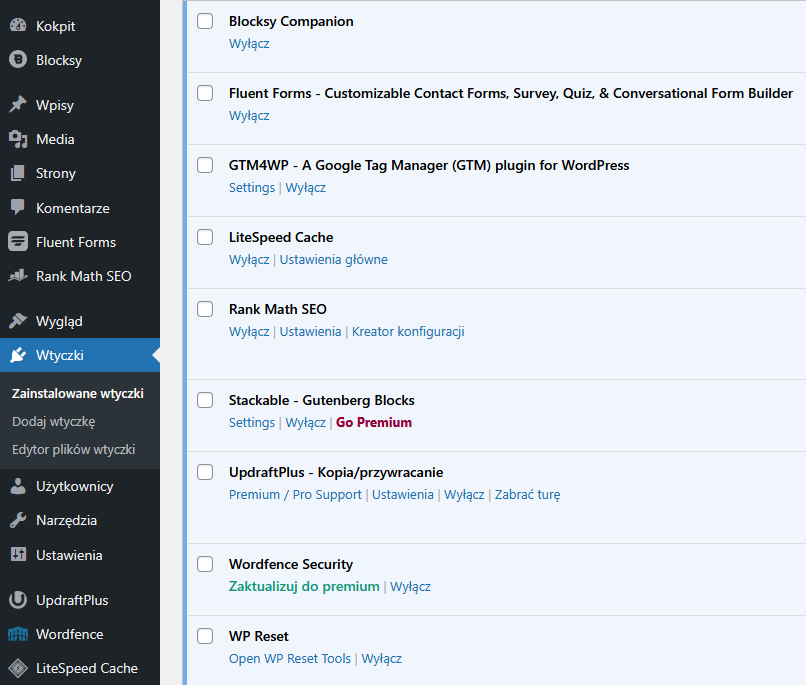Click the Blocksy logo icon in sidebar

point(18,60)
